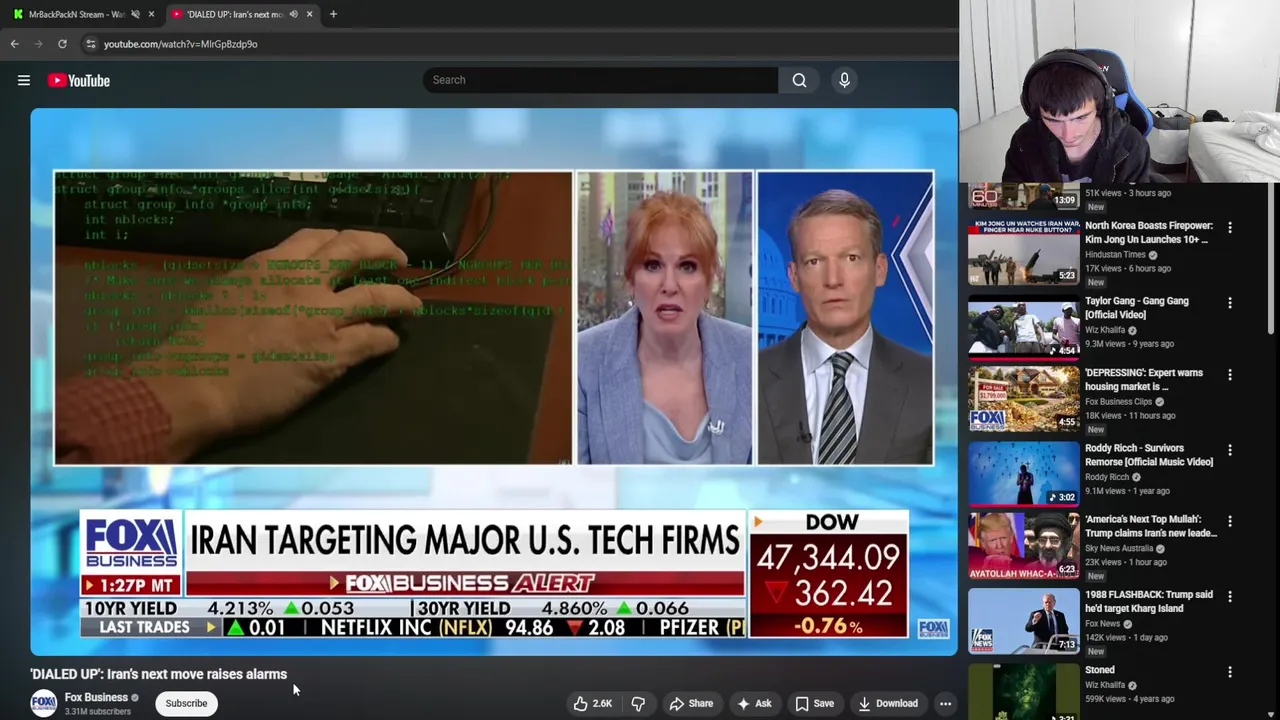Open the 60 Minutes video thumbnail

[1023, 196]
